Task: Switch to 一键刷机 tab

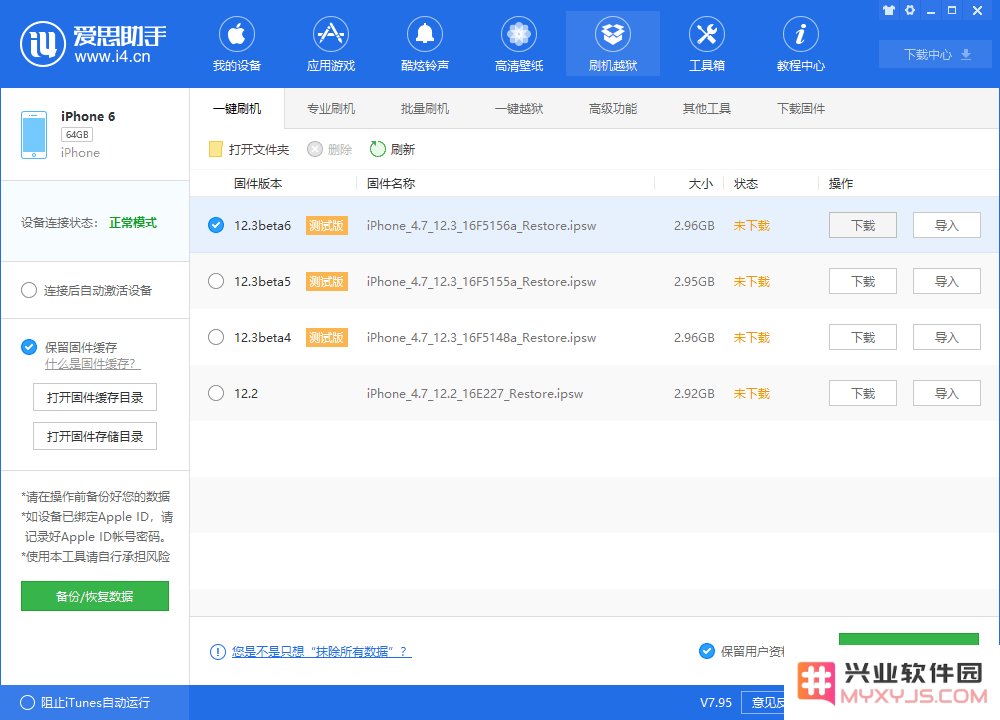Action: [237, 108]
